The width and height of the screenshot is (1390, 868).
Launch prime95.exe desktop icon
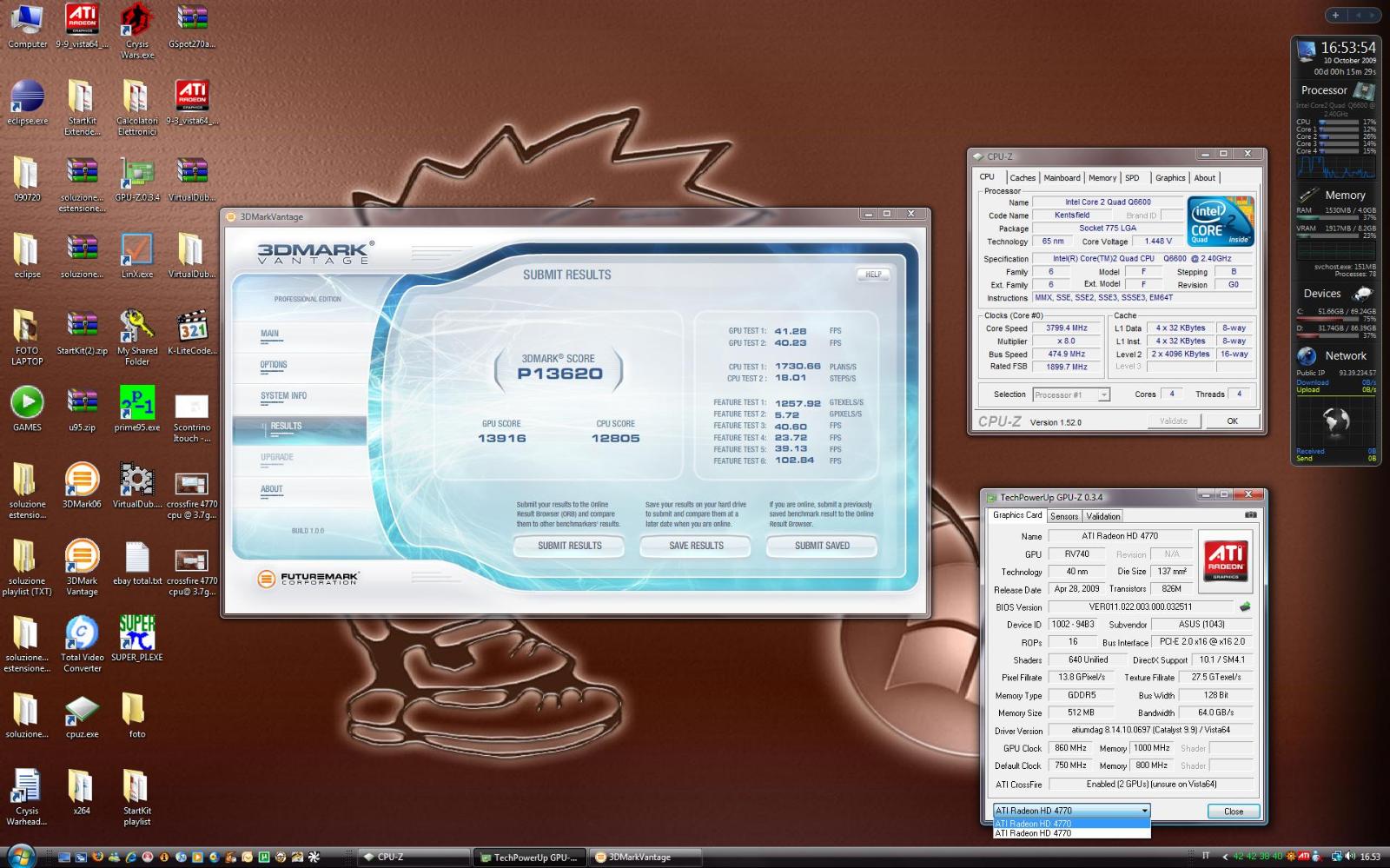pyautogui.click(x=136, y=408)
